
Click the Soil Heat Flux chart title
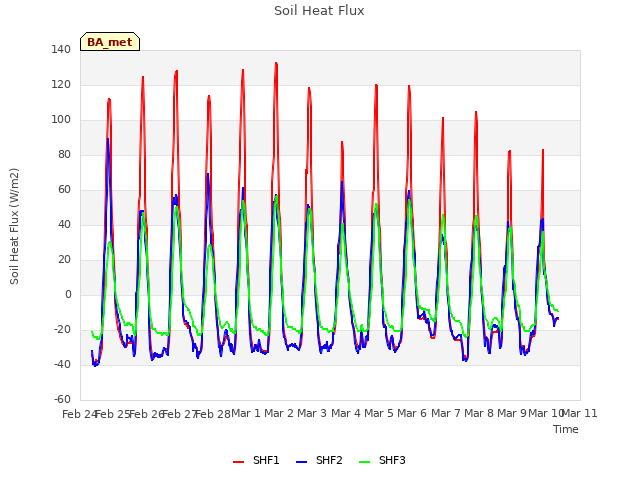[319, 11]
